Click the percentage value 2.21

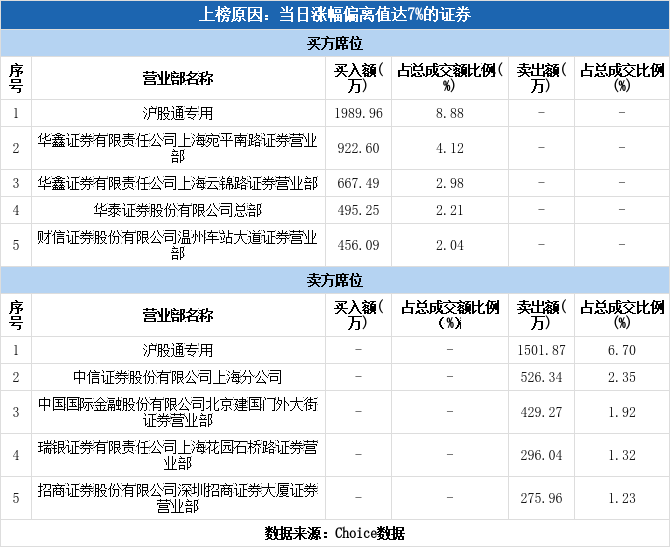click(450, 210)
